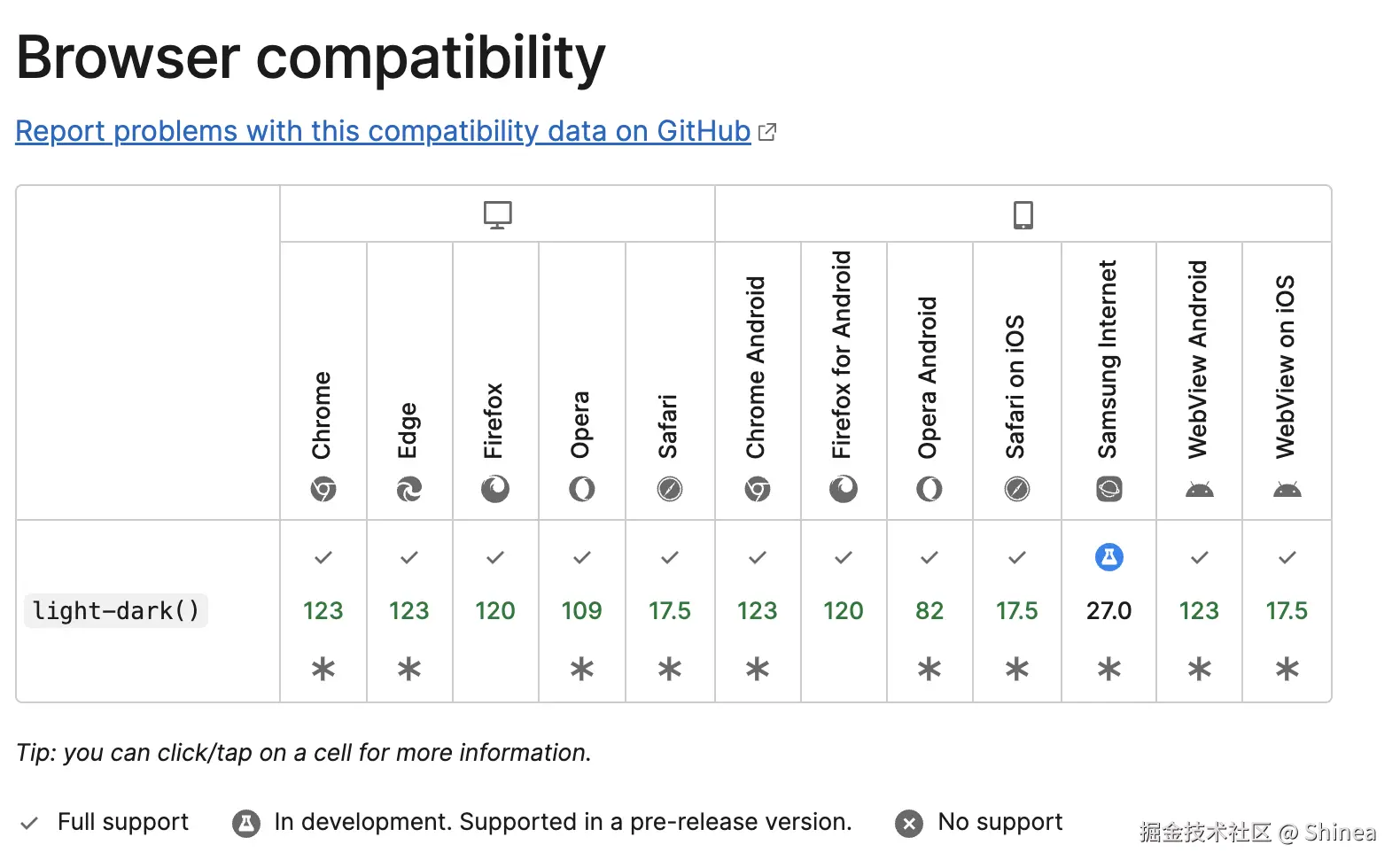Click the Samsung Internet browser logo
The height and width of the screenshot is (868, 1400).
coord(1108,489)
